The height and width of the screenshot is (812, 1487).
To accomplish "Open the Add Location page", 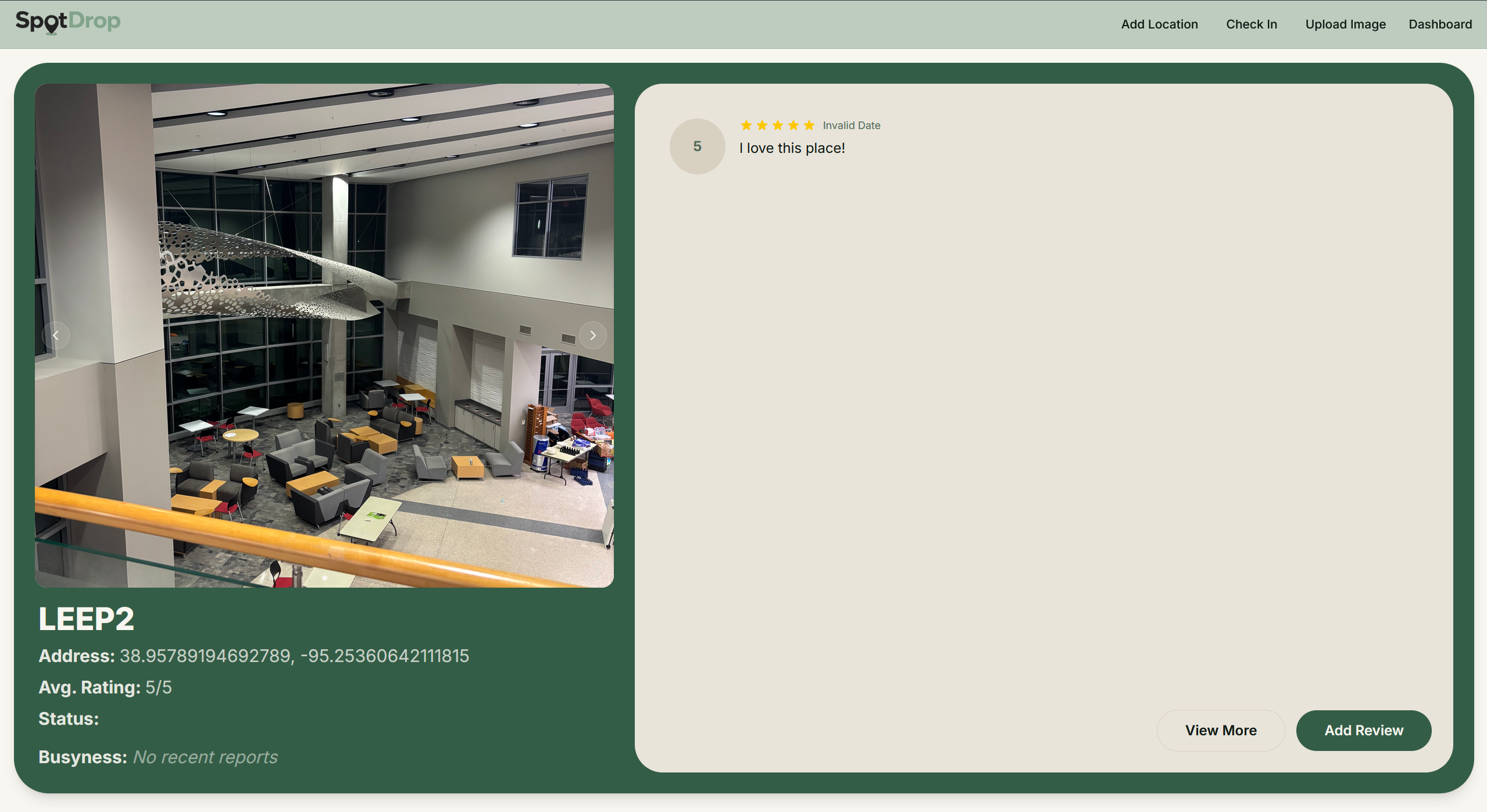I will [1159, 24].
